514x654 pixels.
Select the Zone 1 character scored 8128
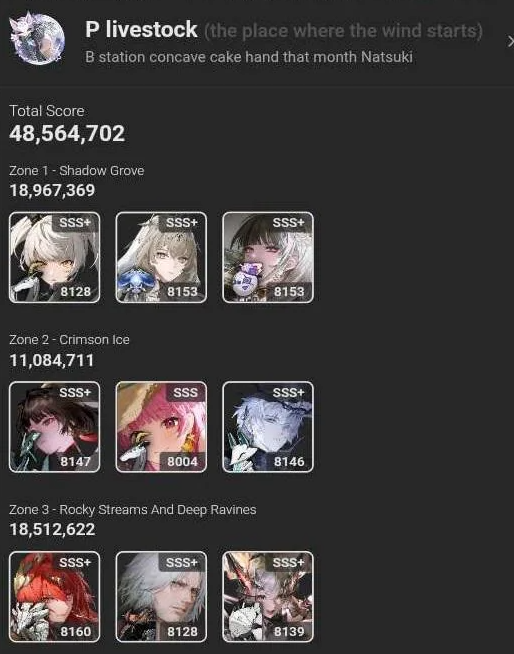pos(54,257)
